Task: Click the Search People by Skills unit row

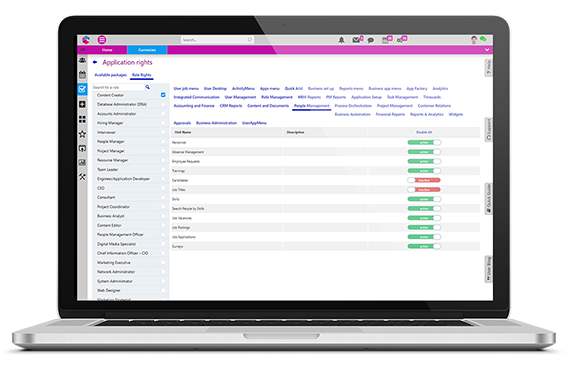Action: click(325, 209)
